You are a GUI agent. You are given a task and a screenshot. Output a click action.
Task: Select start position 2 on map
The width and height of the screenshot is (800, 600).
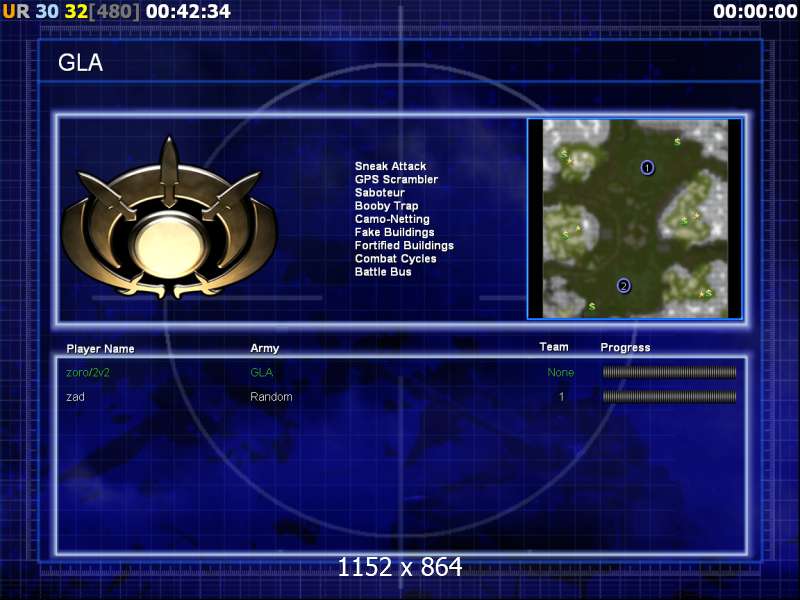[623, 286]
